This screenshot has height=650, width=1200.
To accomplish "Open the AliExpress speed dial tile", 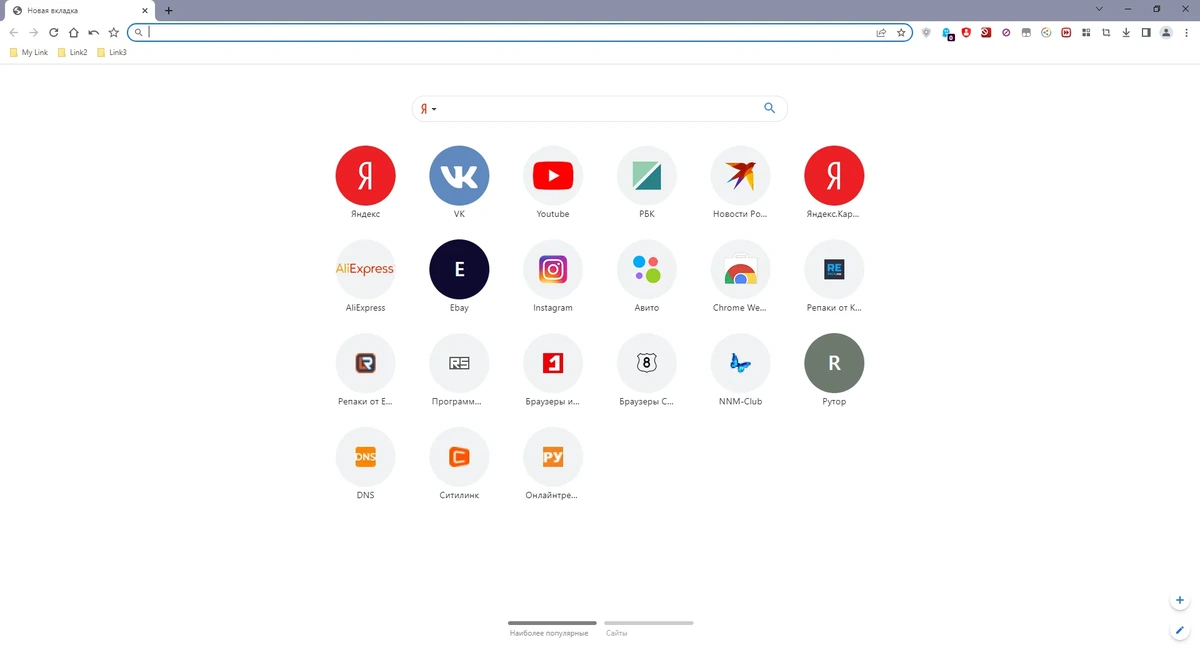I will coord(365,270).
